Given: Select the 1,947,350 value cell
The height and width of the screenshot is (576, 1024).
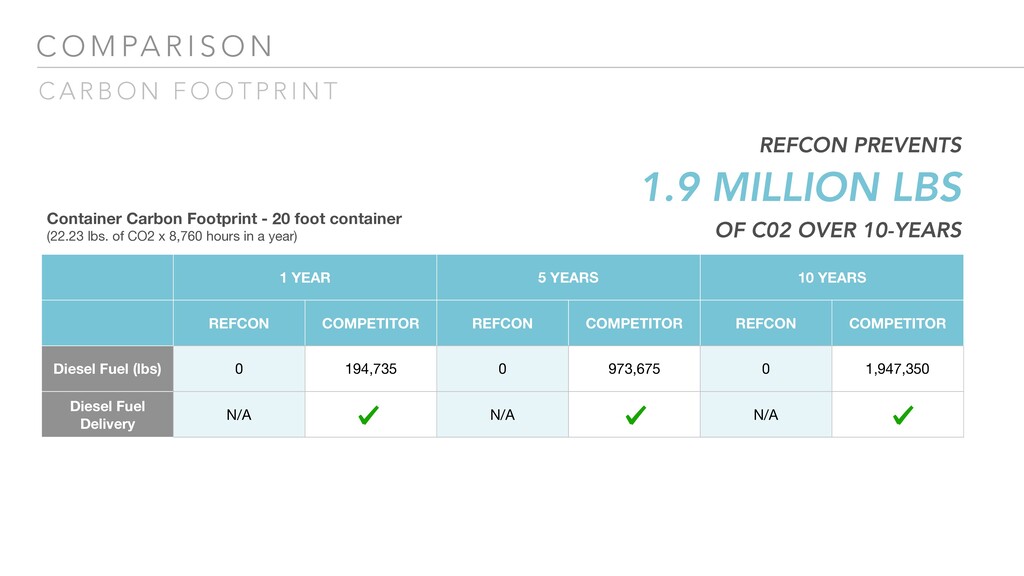Looking at the screenshot, I should point(897,369).
